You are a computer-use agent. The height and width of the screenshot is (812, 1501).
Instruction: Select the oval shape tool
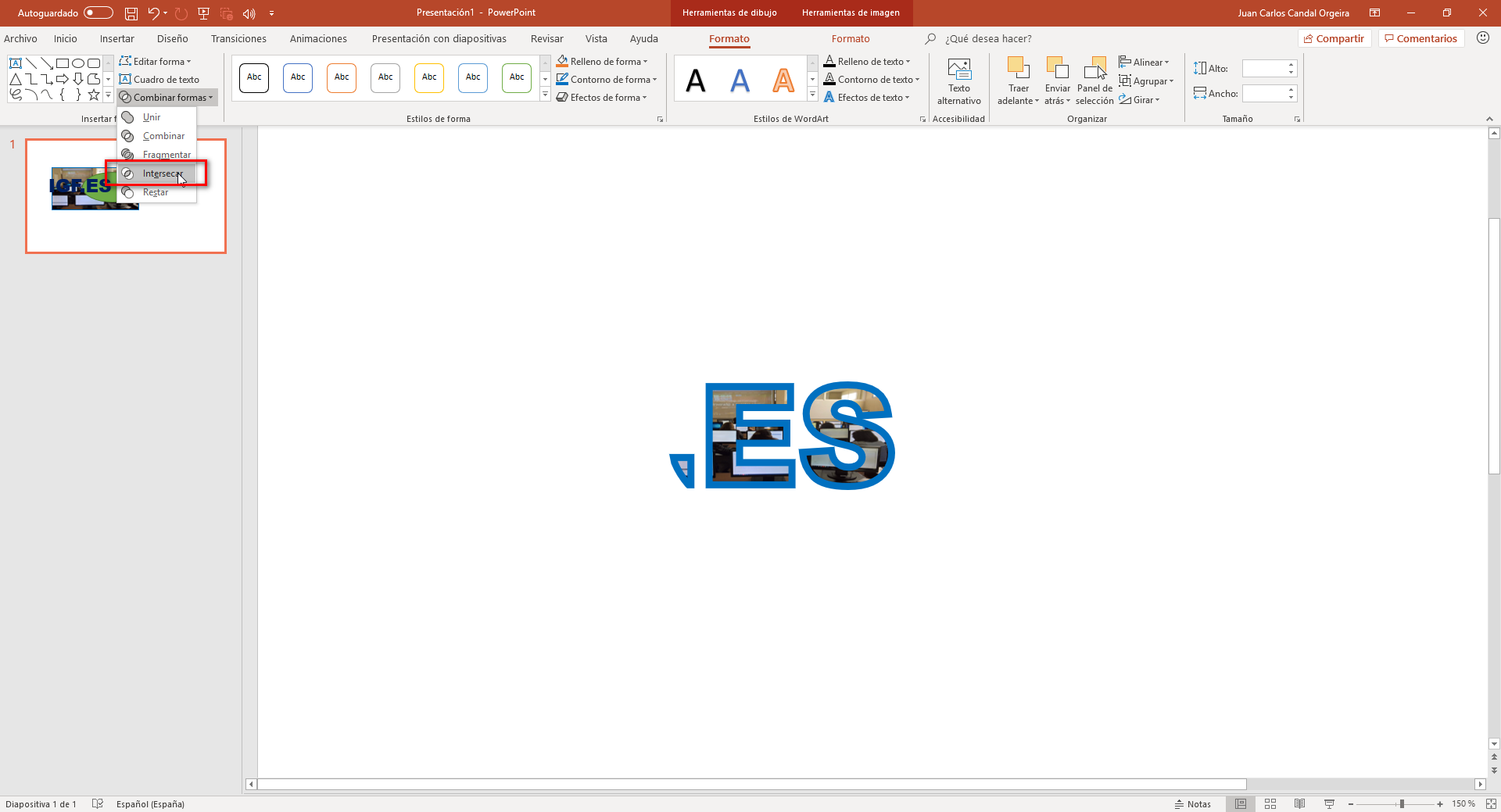pyautogui.click(x=77, y=63)
